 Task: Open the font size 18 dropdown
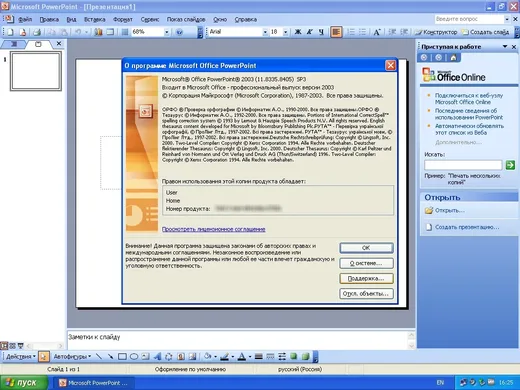coord(286,32)
